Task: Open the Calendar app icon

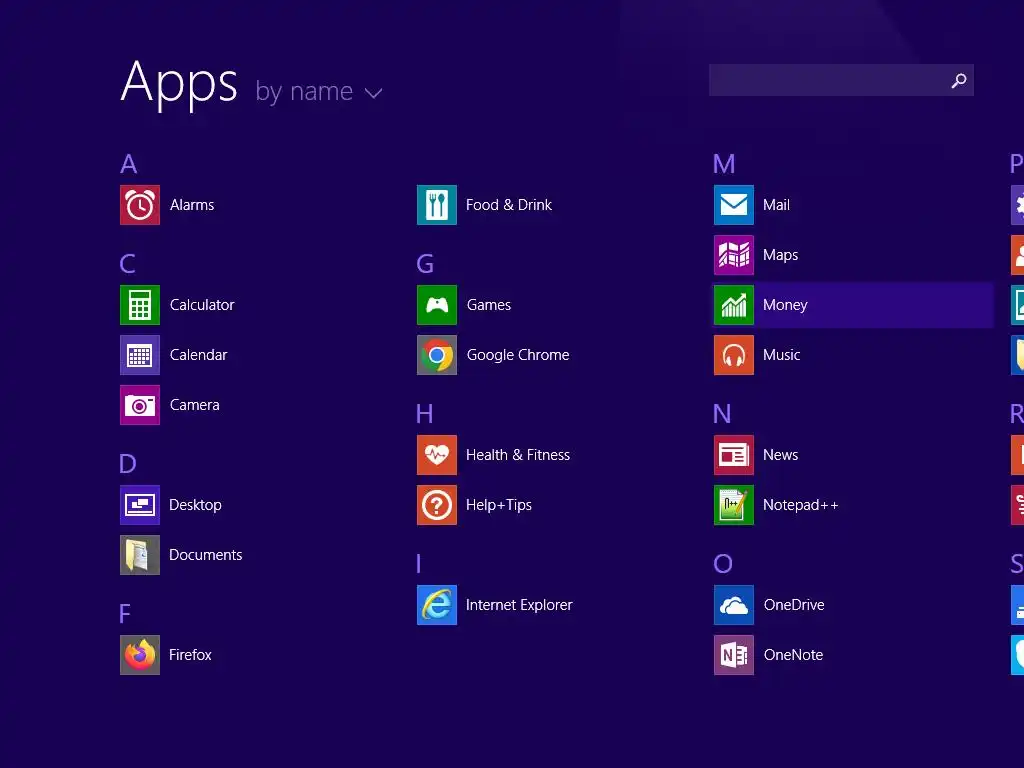Action: pyautogui.click(x=140, y=355)
